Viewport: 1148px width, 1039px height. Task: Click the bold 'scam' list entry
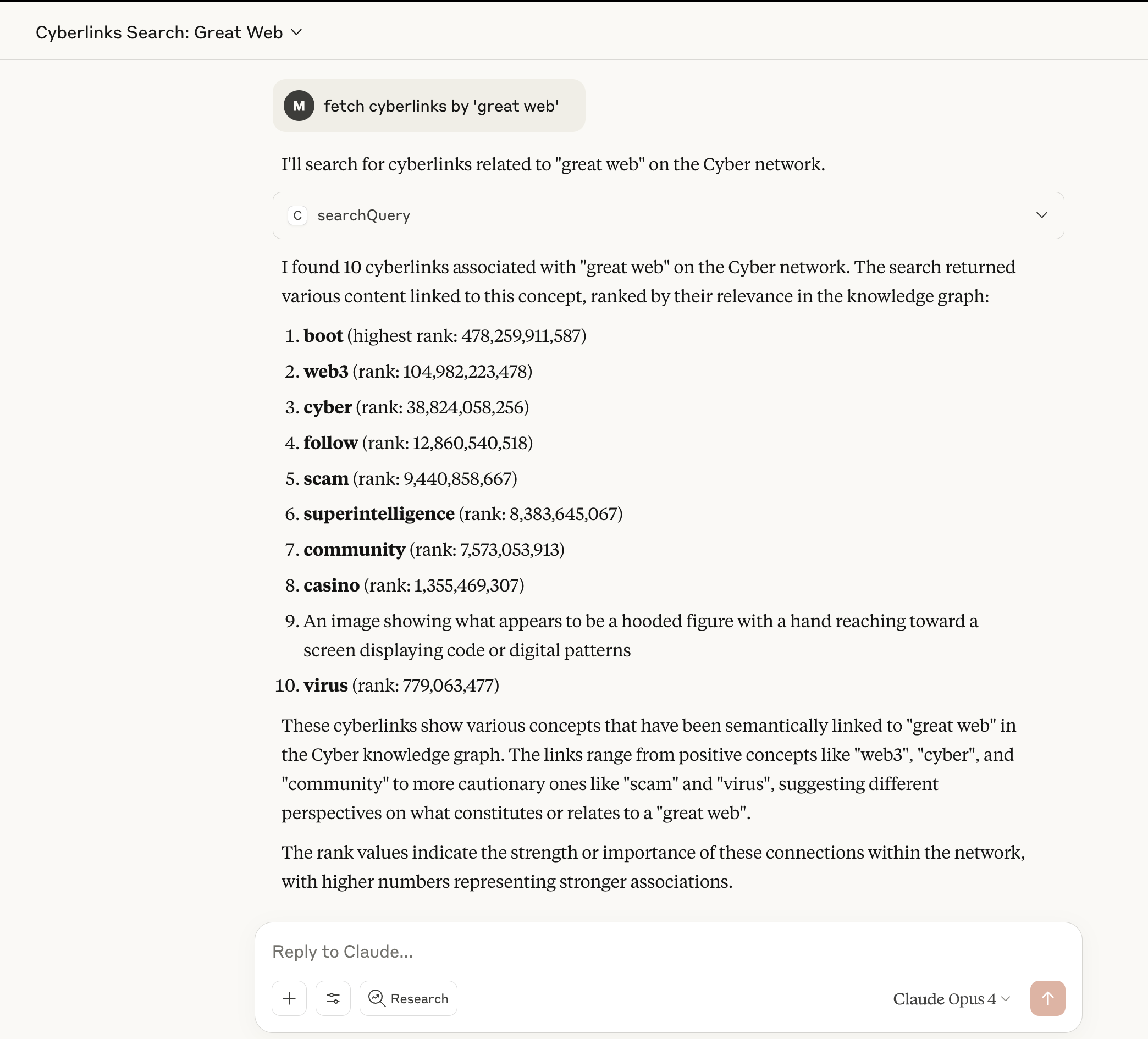click(325, 479)
